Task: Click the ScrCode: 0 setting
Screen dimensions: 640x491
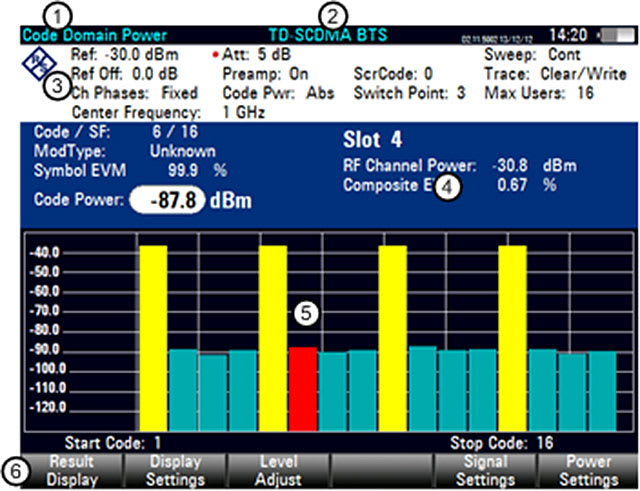Action: click(x=393, y=74)
